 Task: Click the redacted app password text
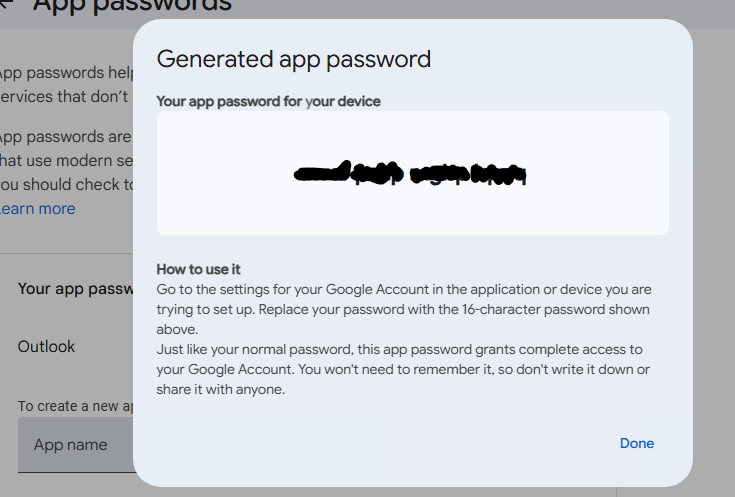point(411,174)
